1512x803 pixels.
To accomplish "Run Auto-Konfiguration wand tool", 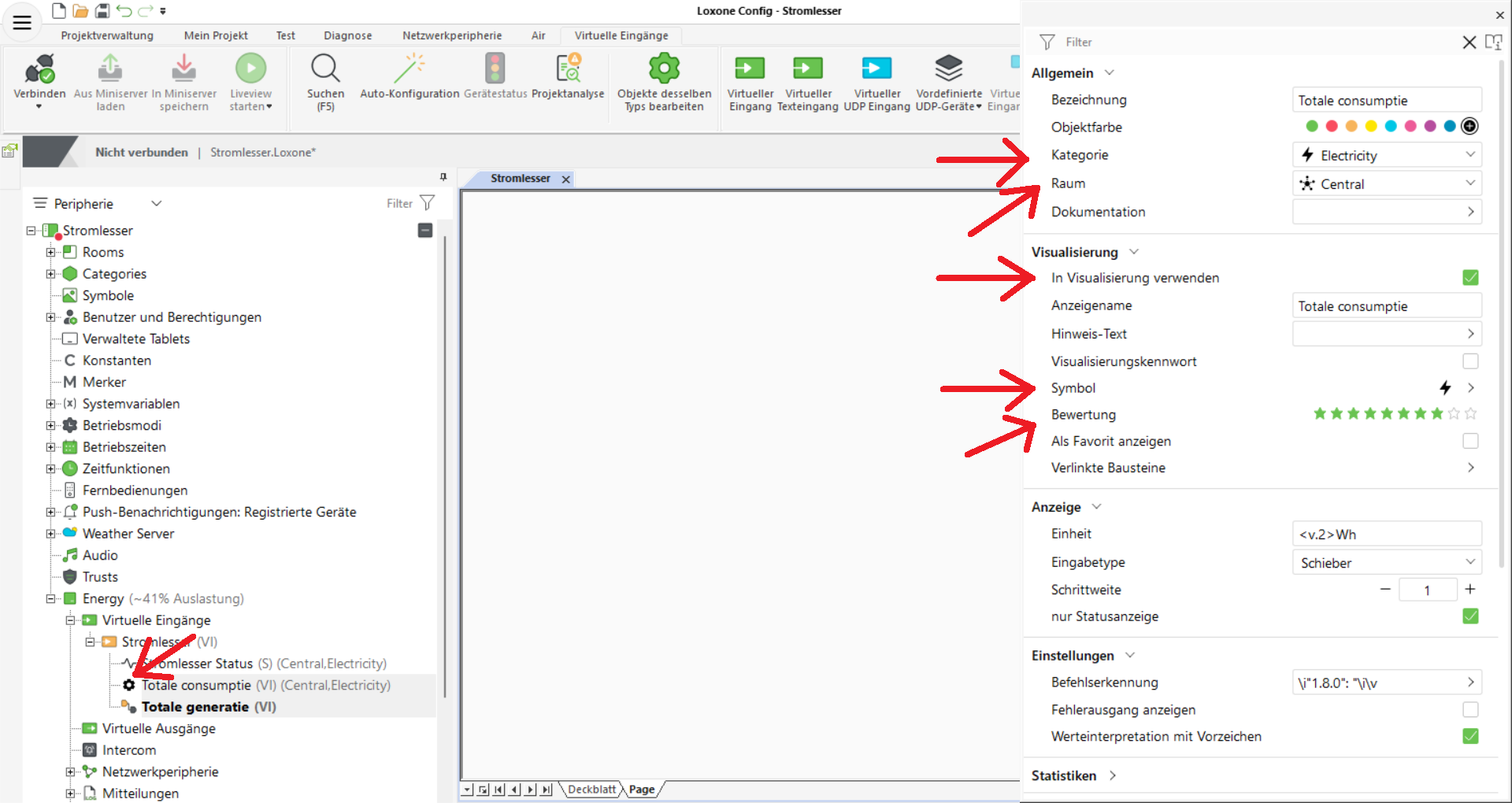I will (x=409, y=71).
